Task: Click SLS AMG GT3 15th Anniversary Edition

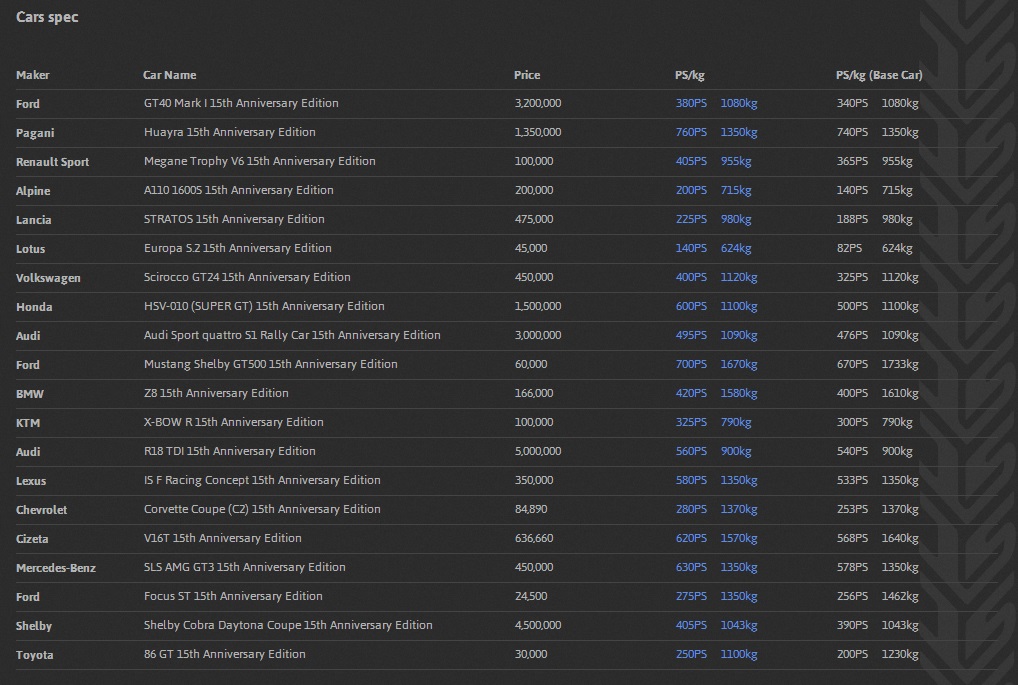Action: click(245, 567)
